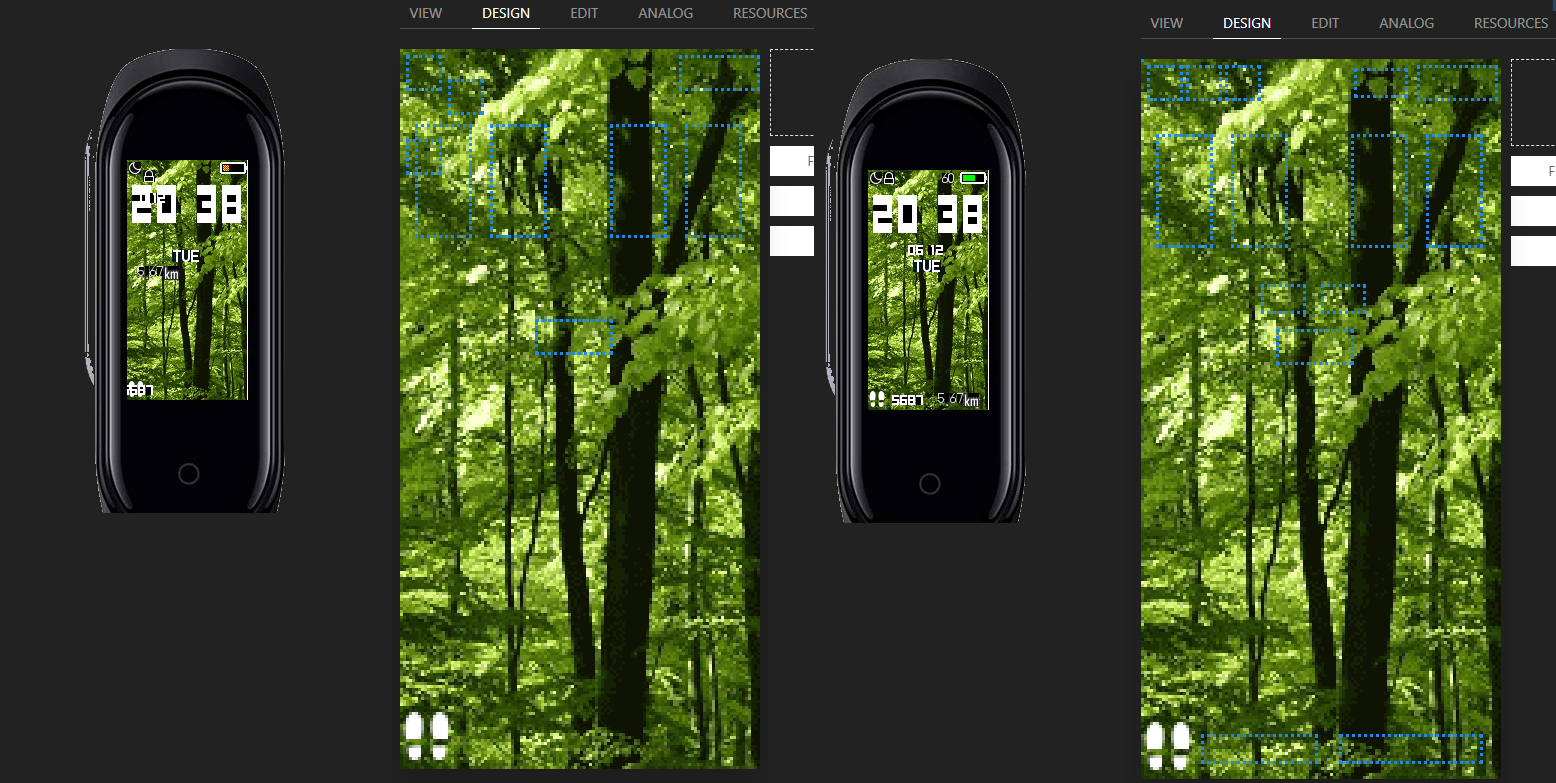Click the bottom white input field beside the right canvas
The height and width of the screenshot is (783, 1556).
point(1533,251)
